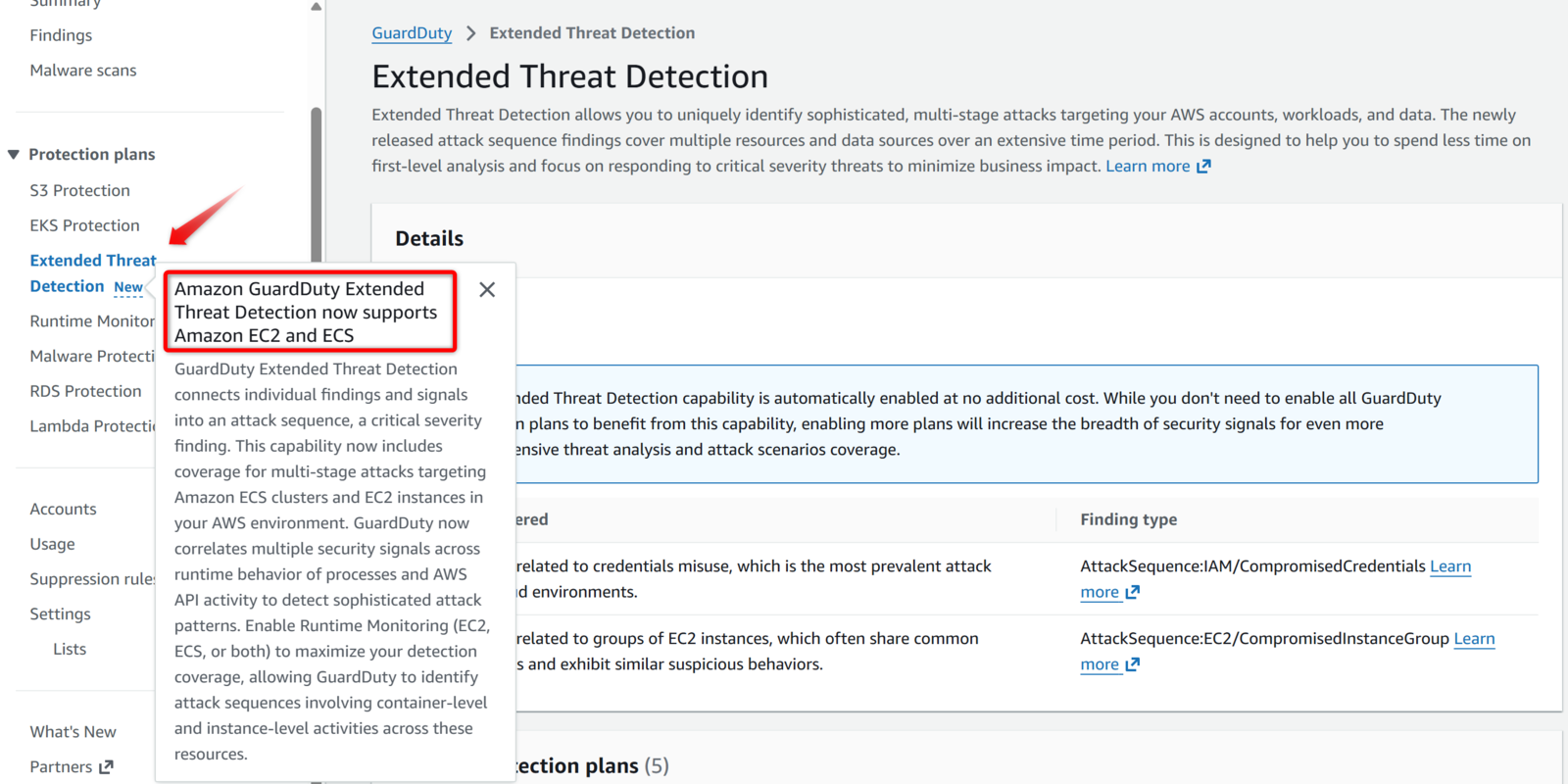View Usage in sidebar

(x=52, y=544)
